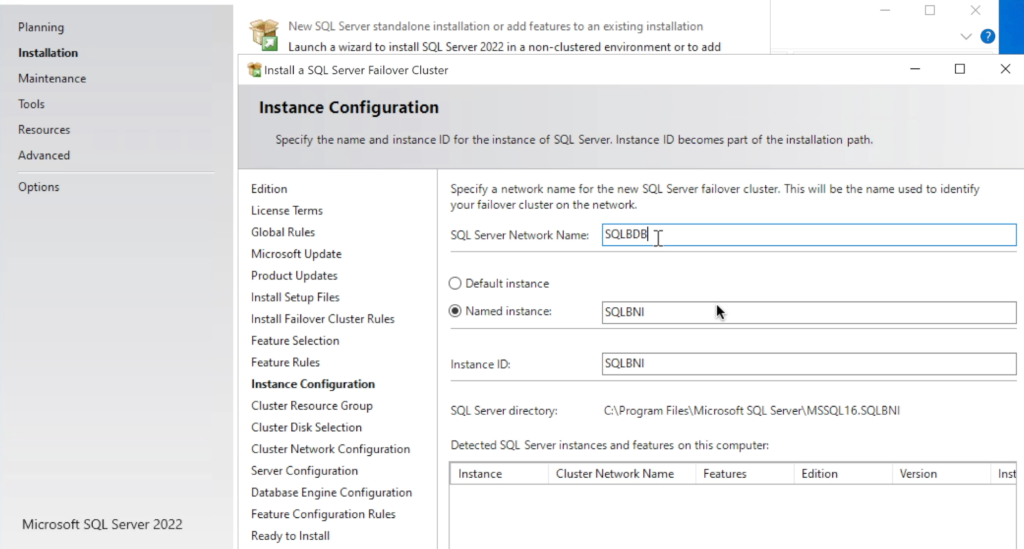Click the Feature Configuration Rules wizard step
The height and width of the screenshot is (549, 1024).
(323, 514)
